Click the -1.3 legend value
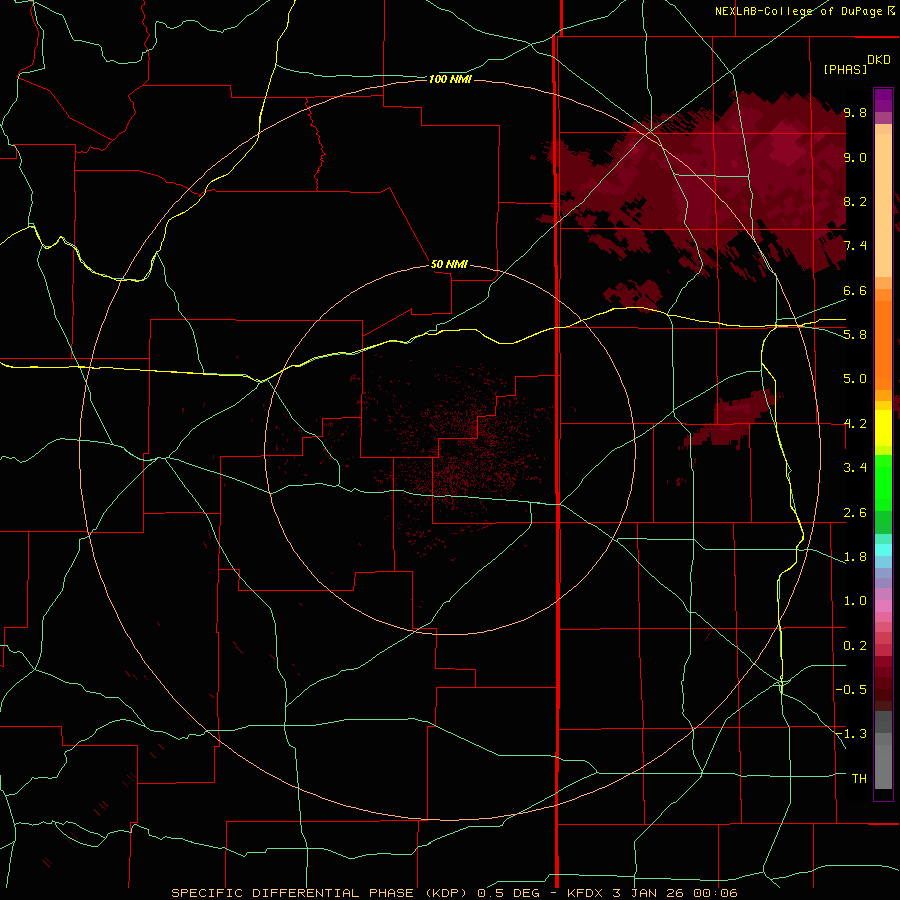This screenshot has height=900, width=900. click(852, 734)
